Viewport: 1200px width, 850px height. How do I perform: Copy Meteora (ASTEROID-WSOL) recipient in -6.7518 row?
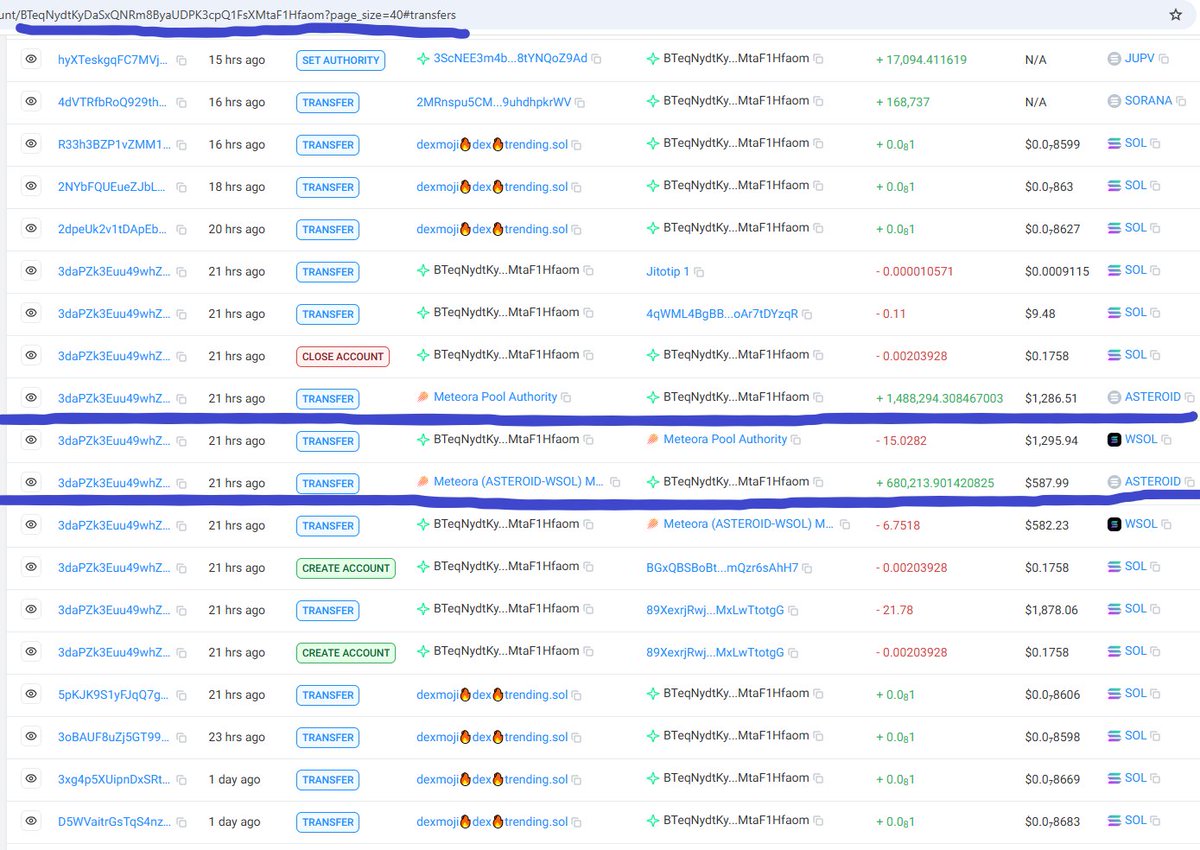pyautogui.click(x=845, y=525)
